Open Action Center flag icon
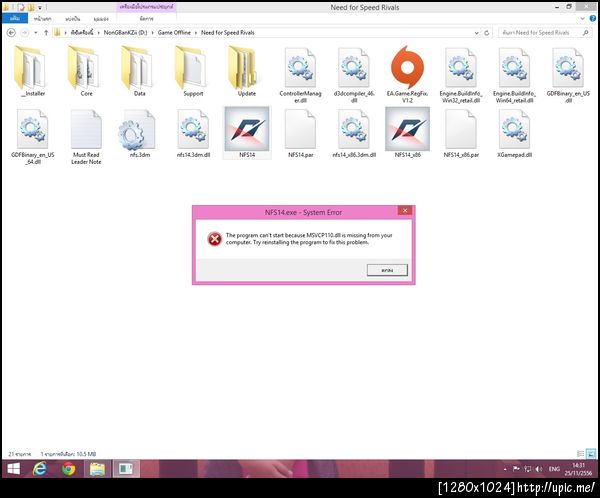 point(516,469)
